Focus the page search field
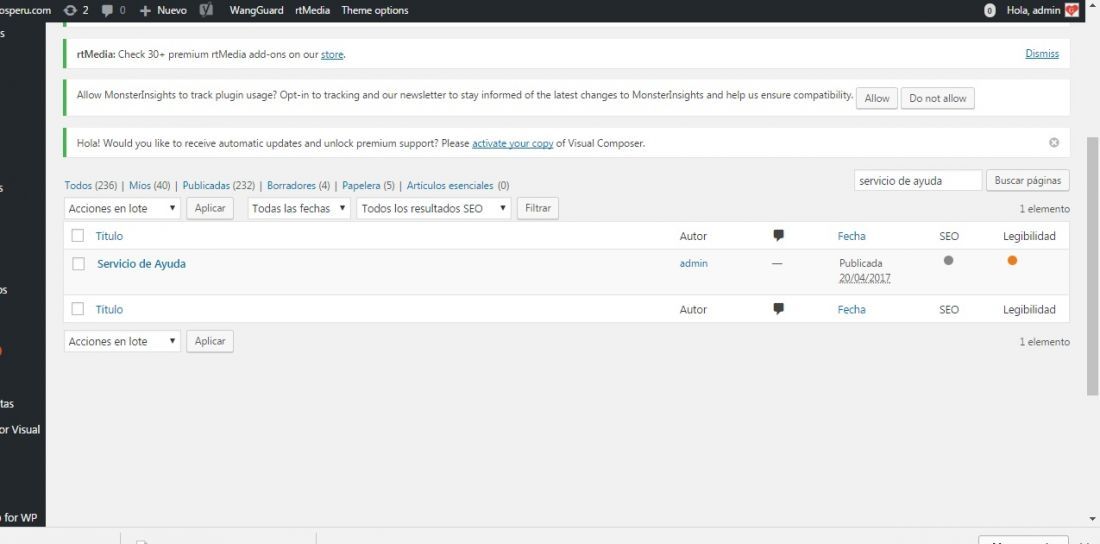Image resolution: width=1100 pixels, height=544 pixels. coord(918,180)
